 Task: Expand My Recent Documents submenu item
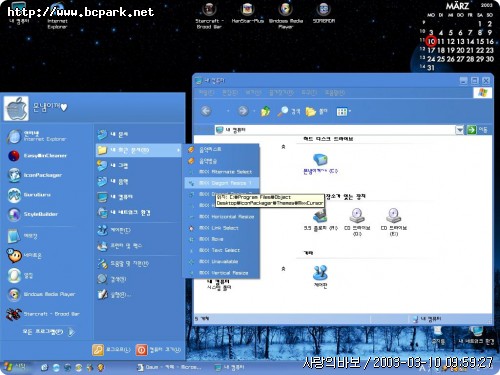pyautogui.click(x=139, y=150)
